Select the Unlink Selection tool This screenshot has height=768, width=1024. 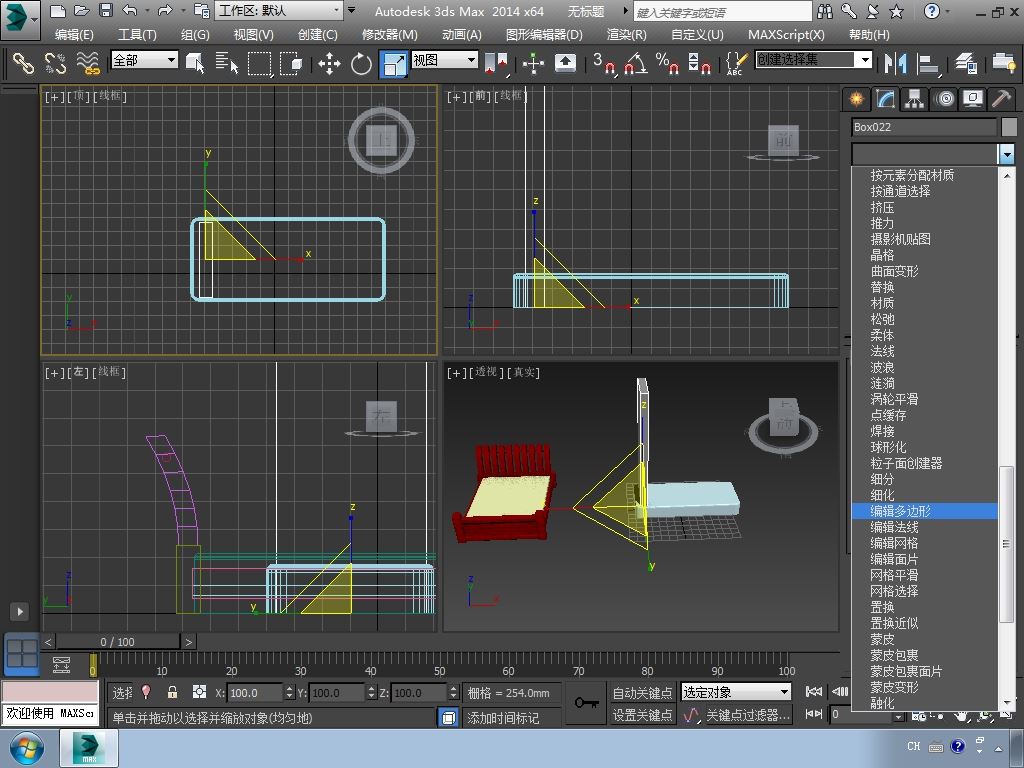[x=56, y=63]
